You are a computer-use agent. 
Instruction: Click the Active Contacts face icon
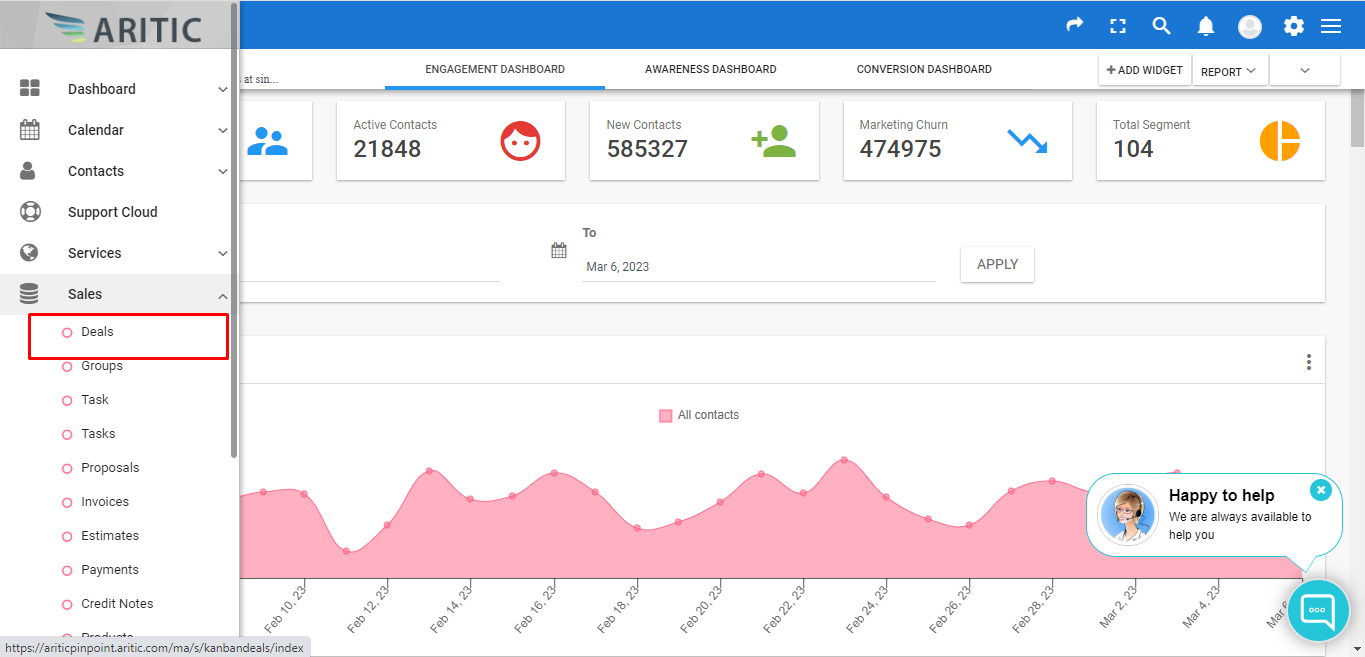(520, 141)
